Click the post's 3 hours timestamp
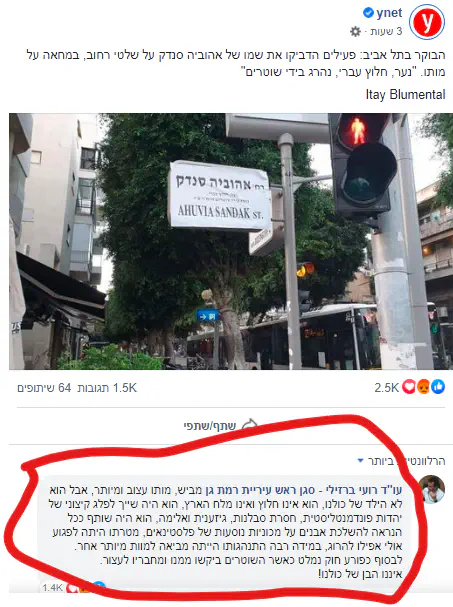This screenshot has width=453, height=607. (x=386, y=31)
